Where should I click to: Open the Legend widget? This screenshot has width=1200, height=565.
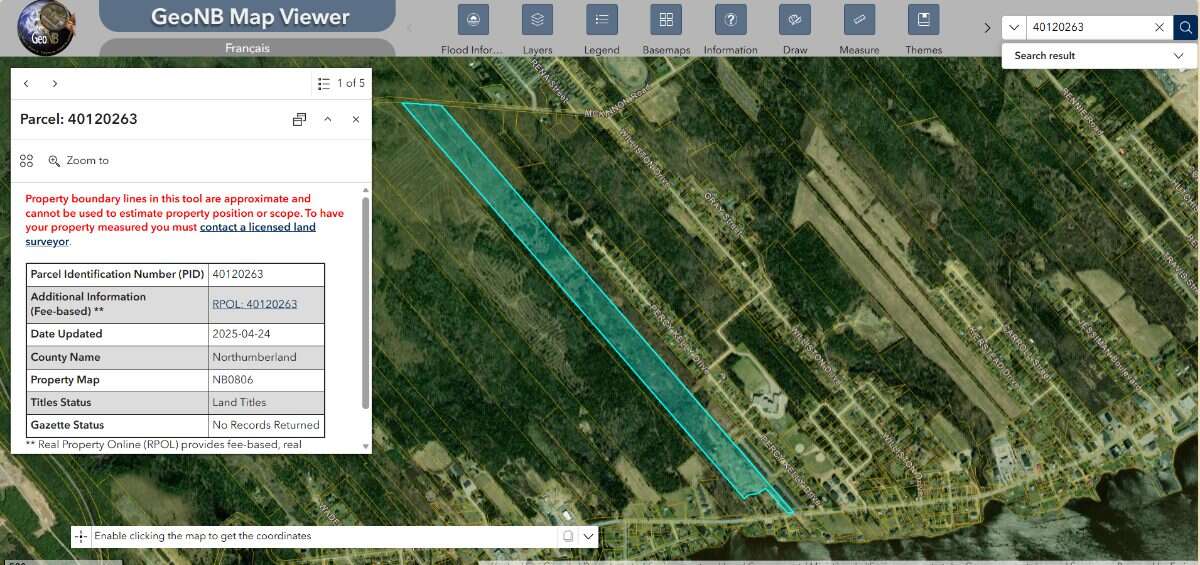601,20
